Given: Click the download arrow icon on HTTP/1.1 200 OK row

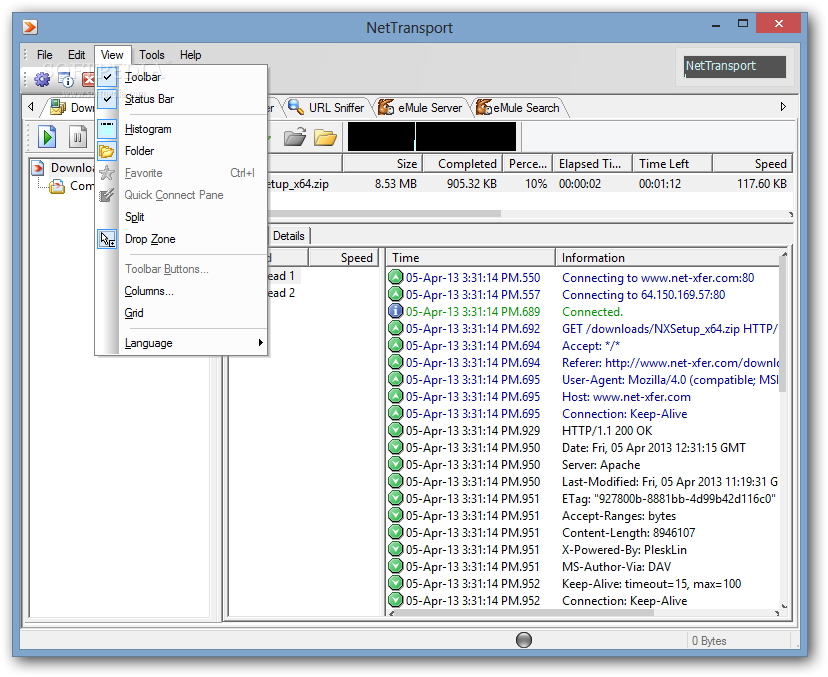Looking at the screenshot, I should [x=396, y=430].
